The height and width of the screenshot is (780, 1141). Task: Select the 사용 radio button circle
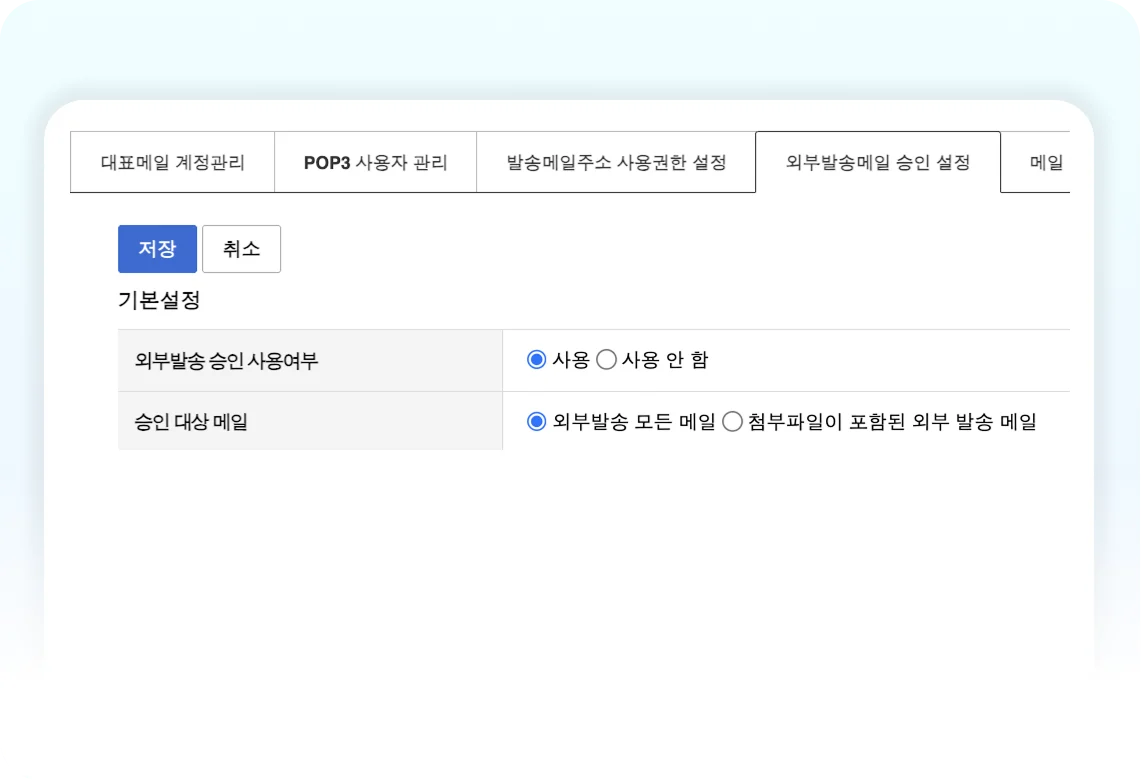tap(536, 360)
